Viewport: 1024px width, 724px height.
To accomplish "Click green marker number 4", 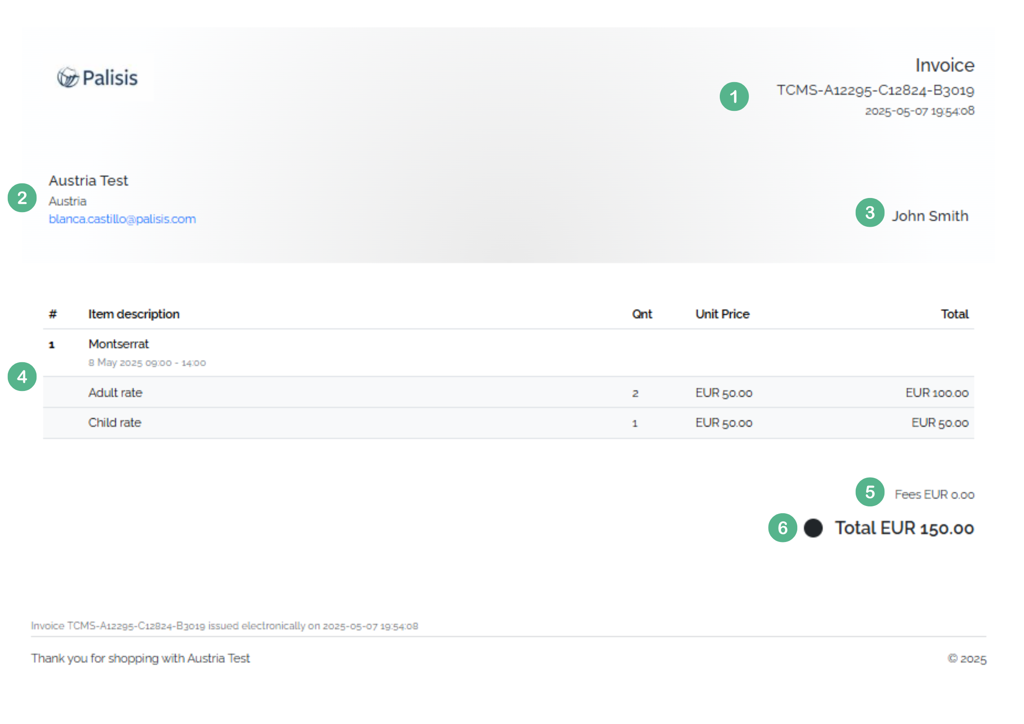I will 22,377.
